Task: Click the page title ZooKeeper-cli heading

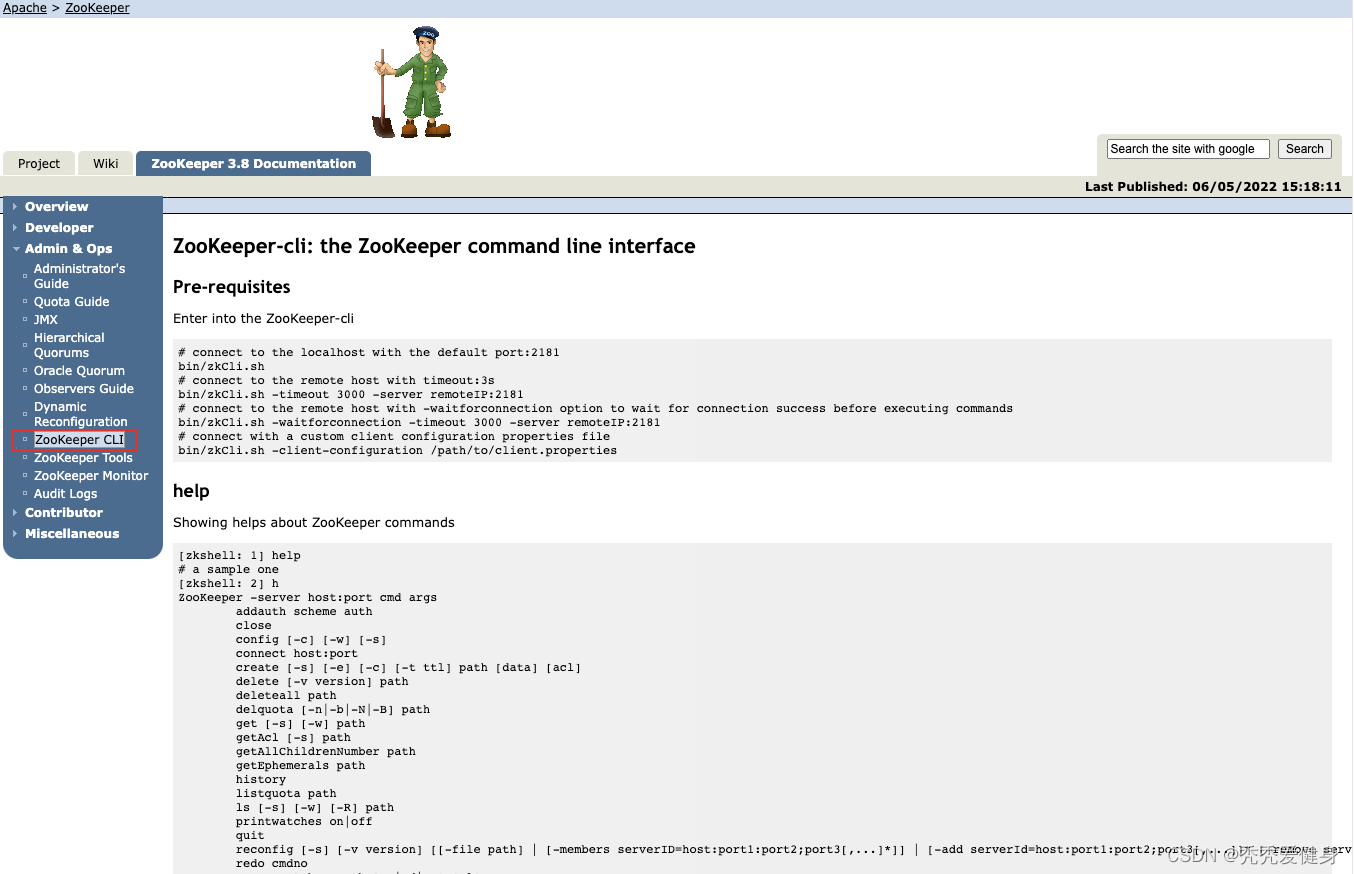Action: tap(434, 246)
